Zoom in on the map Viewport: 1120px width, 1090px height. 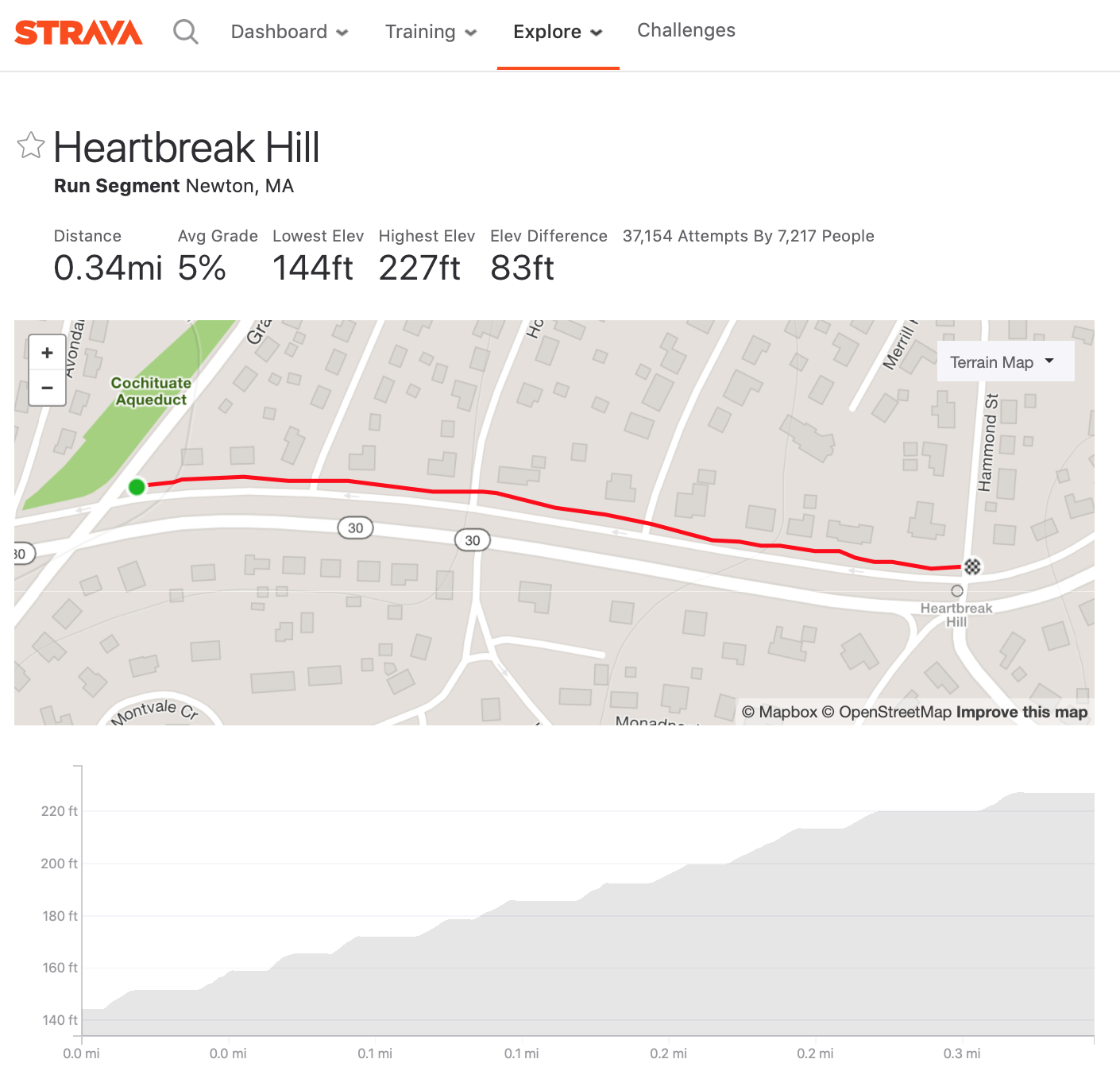click(48, 353)
